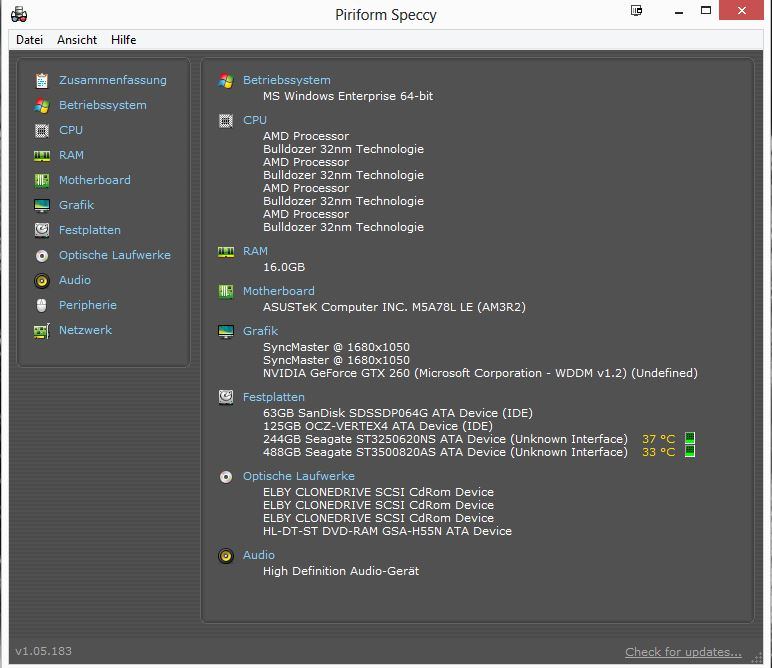Screen dimensions: 772x668
Task: Click the Motherboard icon in sidebar
Action: tap(42, 181)
